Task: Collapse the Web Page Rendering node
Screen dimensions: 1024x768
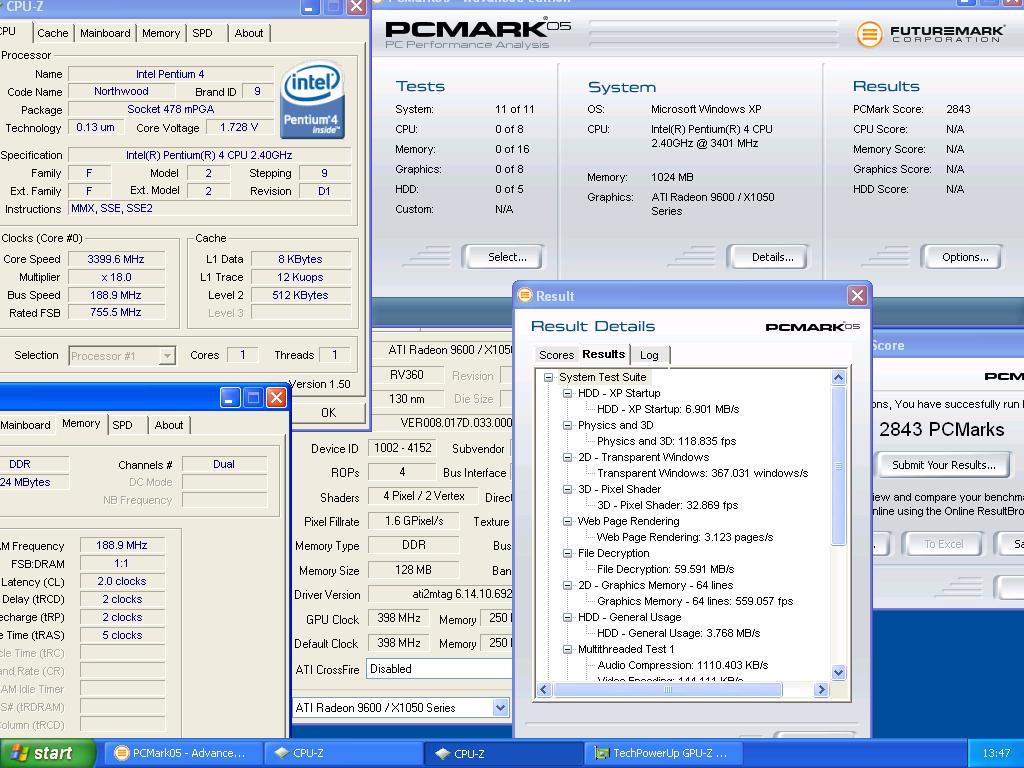Action: 568,521
